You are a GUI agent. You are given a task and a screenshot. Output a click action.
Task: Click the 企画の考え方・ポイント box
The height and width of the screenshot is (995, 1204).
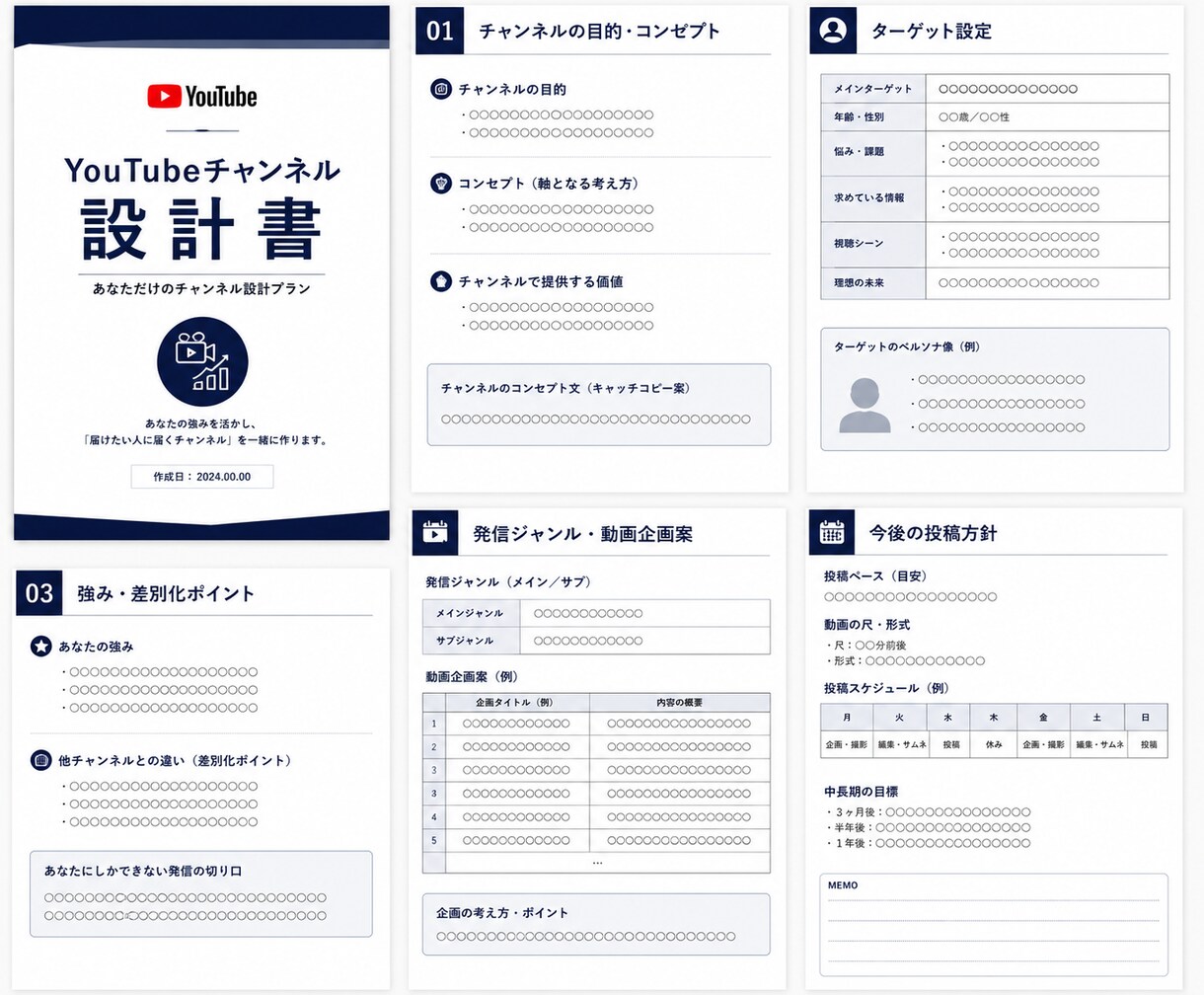pos(596,924)
